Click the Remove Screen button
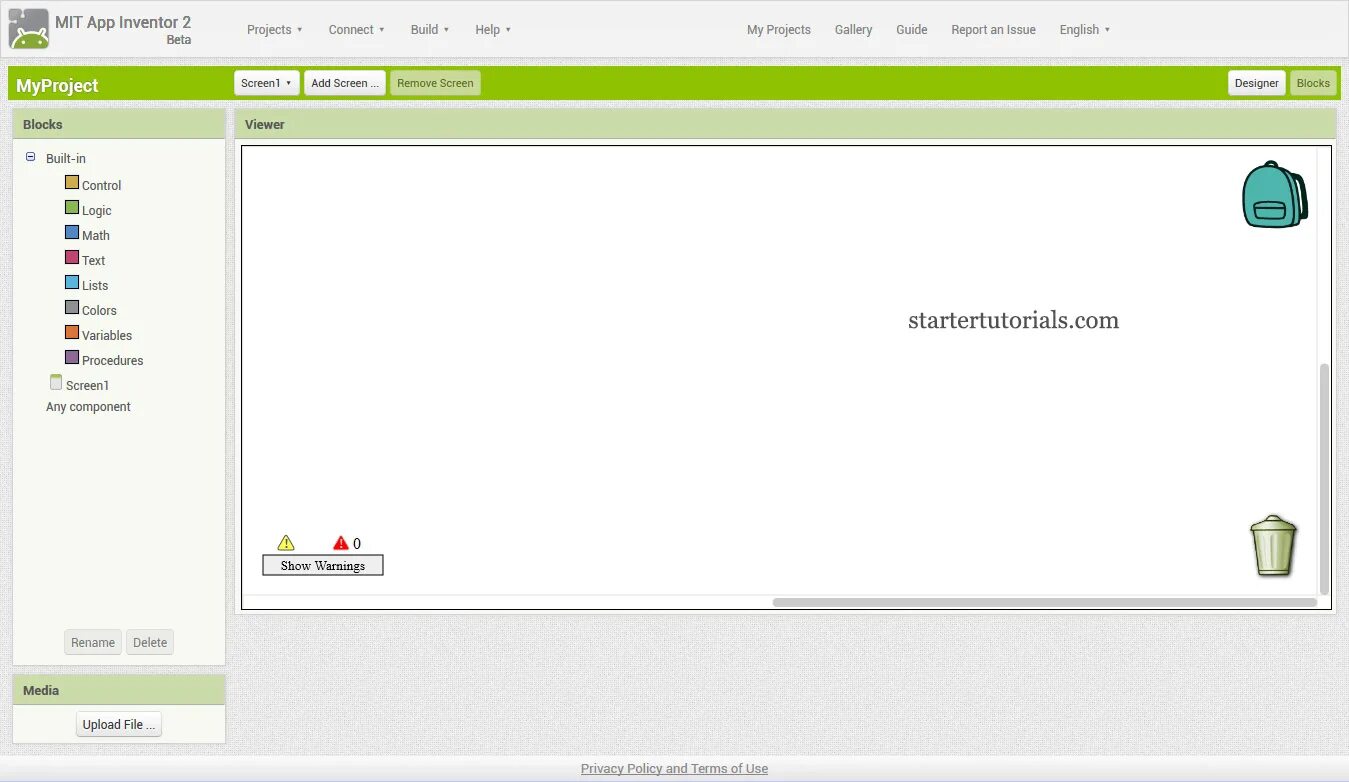 [x=435, y=83]
